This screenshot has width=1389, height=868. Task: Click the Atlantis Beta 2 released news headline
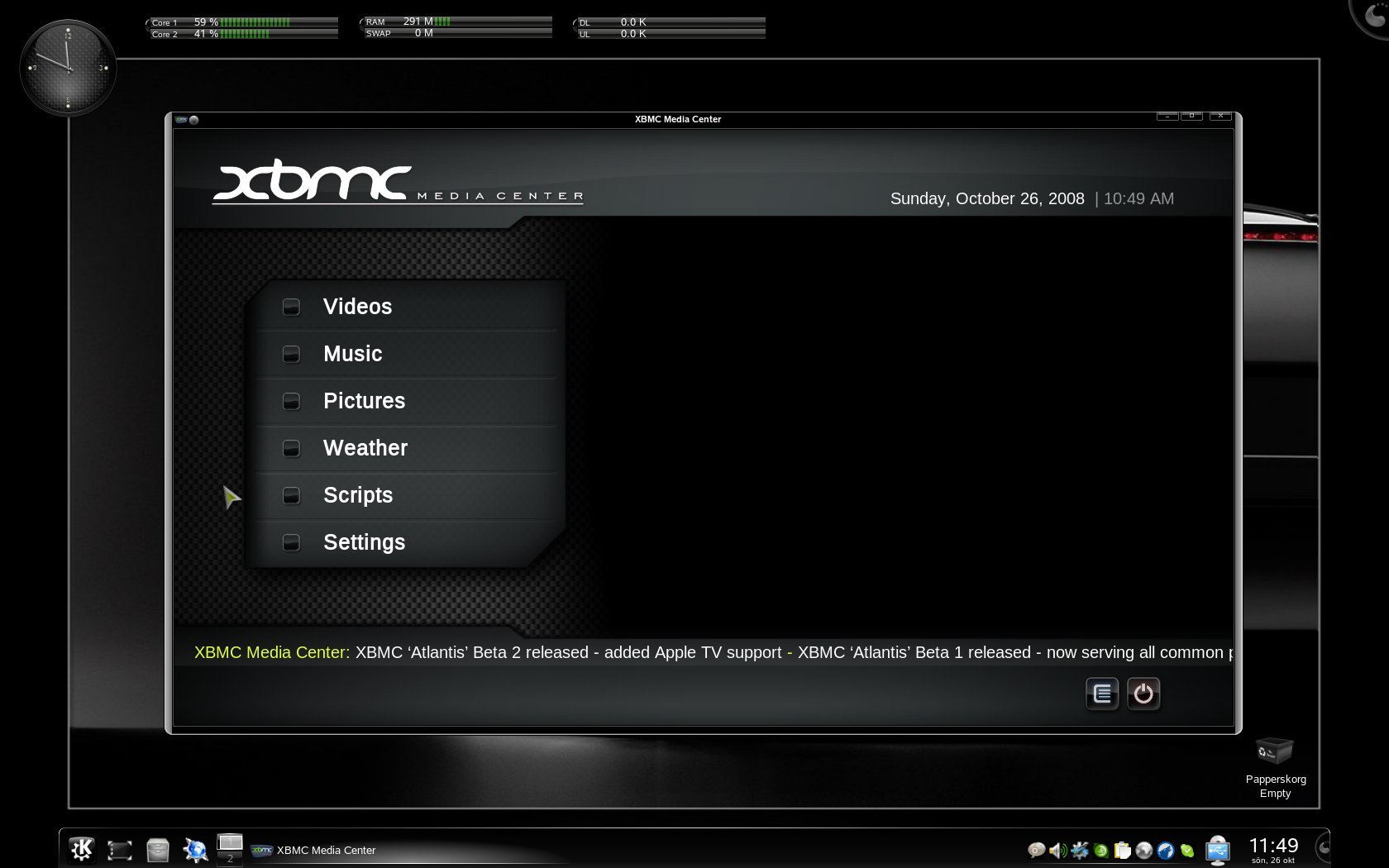click(x=569, y=652)
